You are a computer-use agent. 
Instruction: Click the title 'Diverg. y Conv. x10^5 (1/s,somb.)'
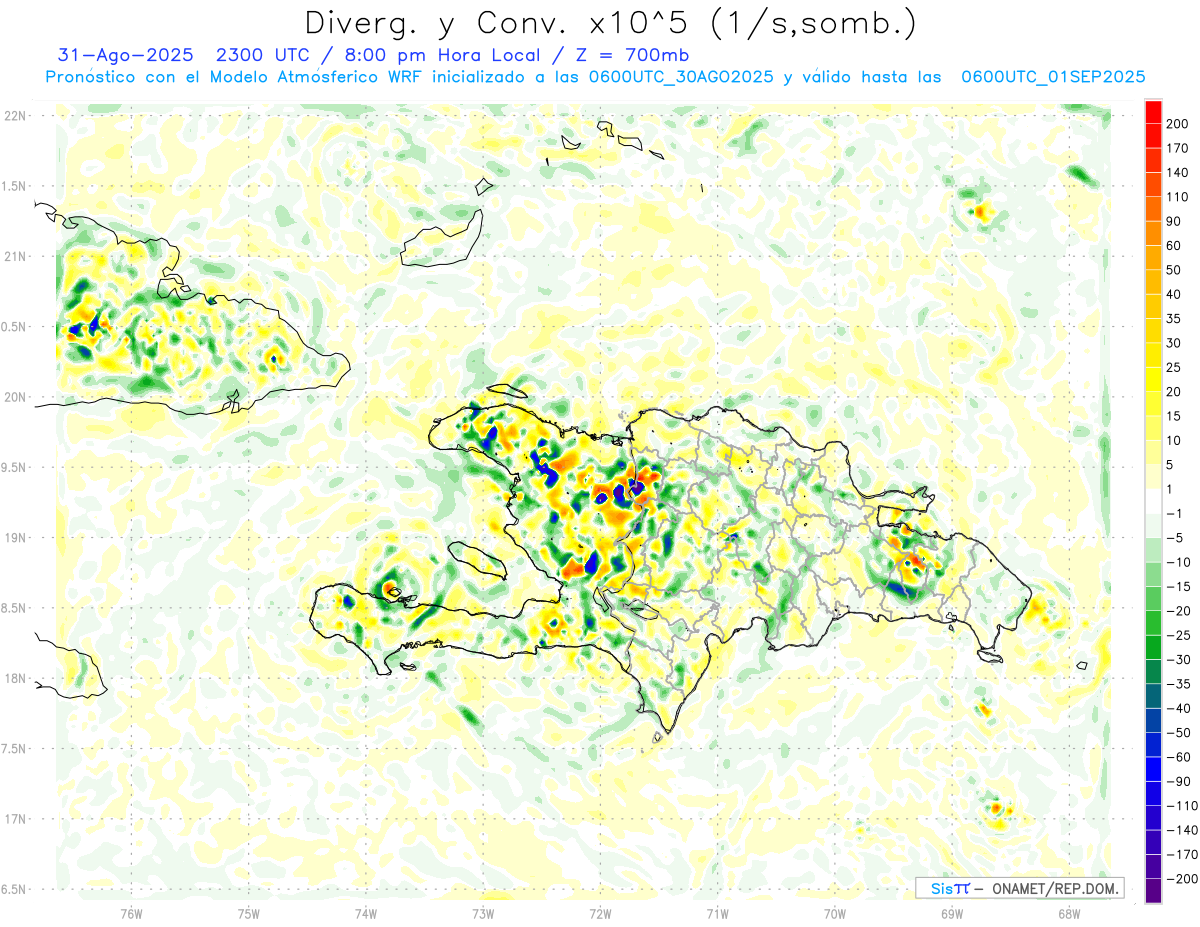click(x=609, y=23)
